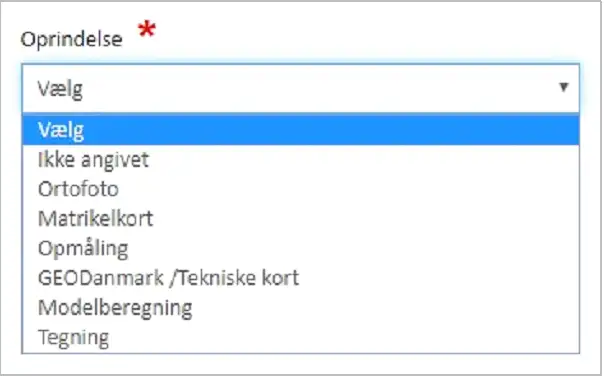Choose Tegning at the list bottom
This screenshot has width=604, height=377.
pyautogui.click(x=300, y=337)
